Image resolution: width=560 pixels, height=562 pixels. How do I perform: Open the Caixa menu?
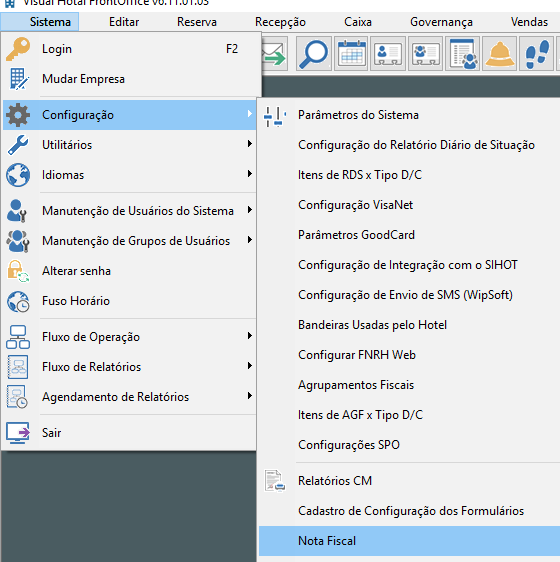click(x=358, y=22)
